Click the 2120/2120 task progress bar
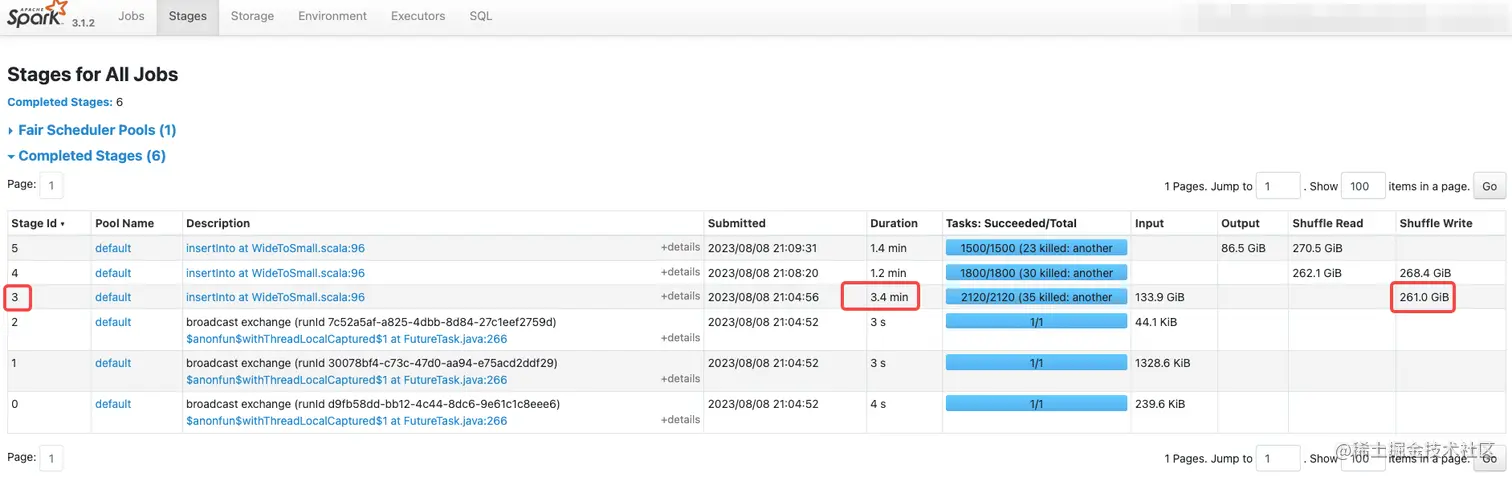Image resolution: width=1512 pixels, height=477 pixels. coord(1036,297)
